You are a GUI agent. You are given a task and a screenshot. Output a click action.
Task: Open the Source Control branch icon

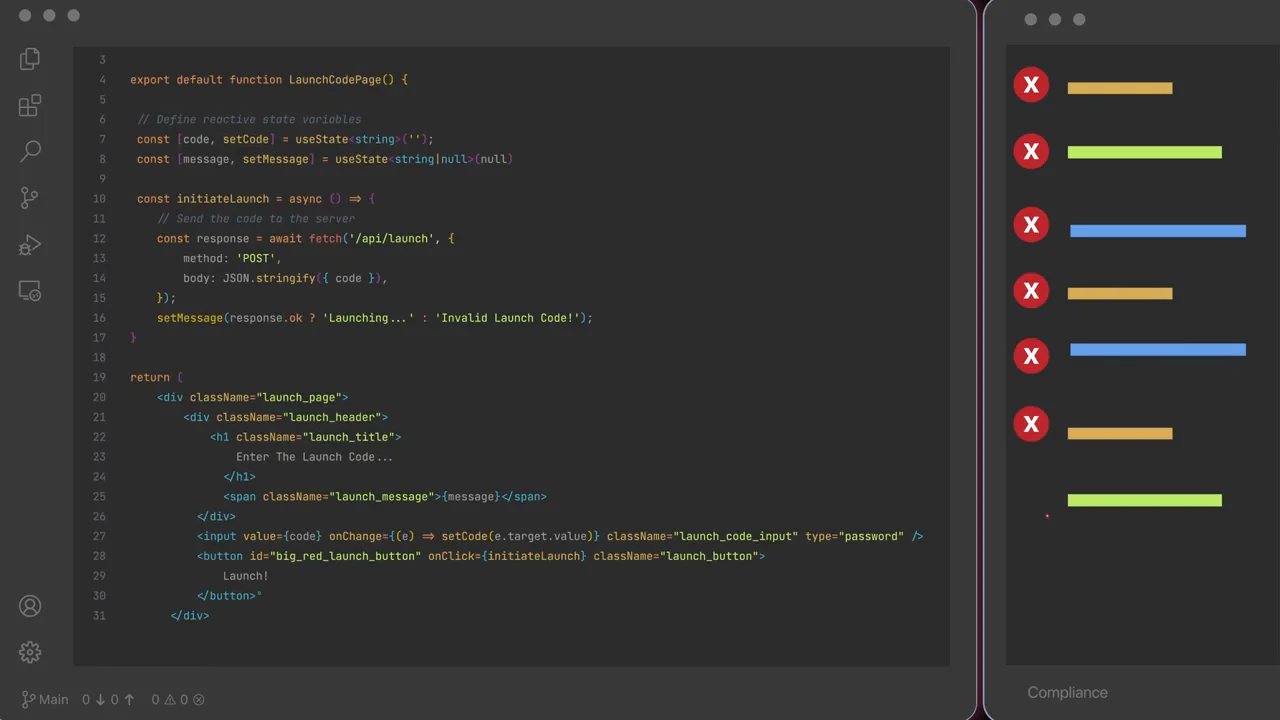[x=30, y=198]
